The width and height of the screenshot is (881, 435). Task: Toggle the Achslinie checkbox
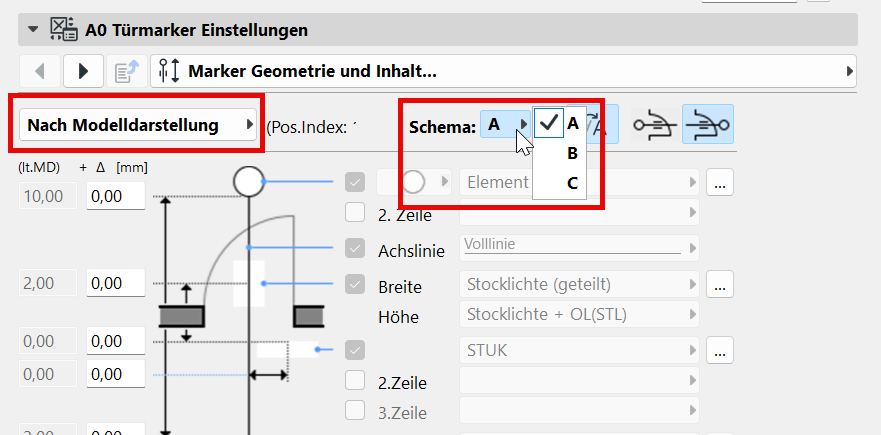355,248
